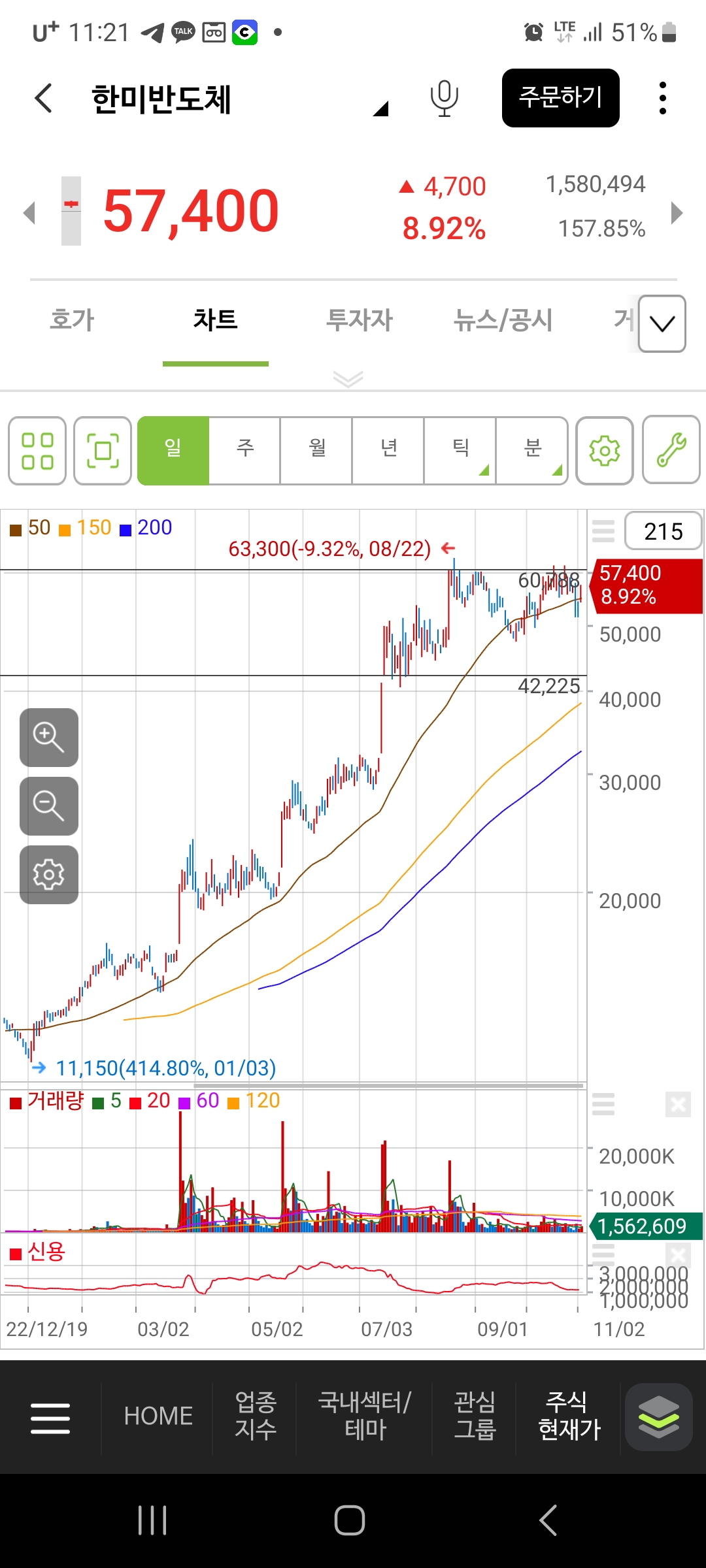This screenshot has width=706, height=1568.
Task: Tap the current price tag 57,400 8.92%
Action: pyautogui.click(x=646, y=585)
